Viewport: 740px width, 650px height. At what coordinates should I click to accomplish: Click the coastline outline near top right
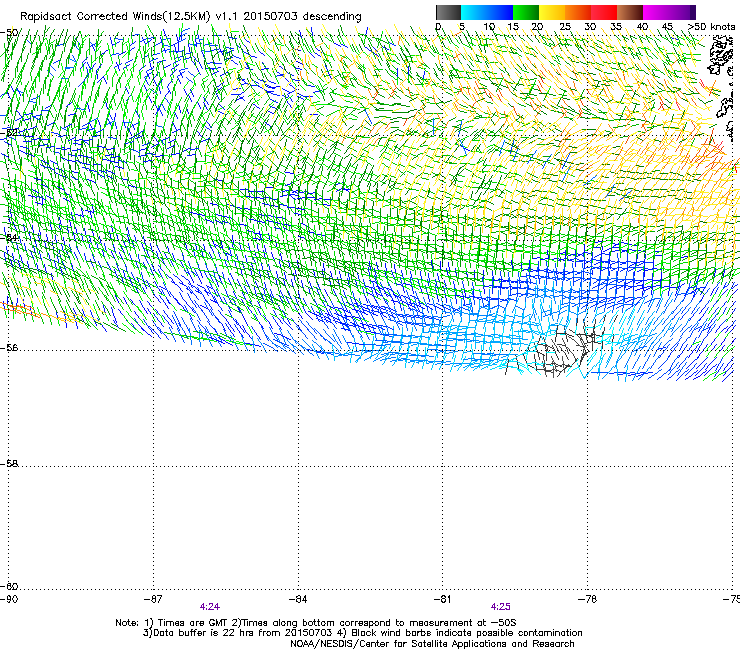[722, 57]
